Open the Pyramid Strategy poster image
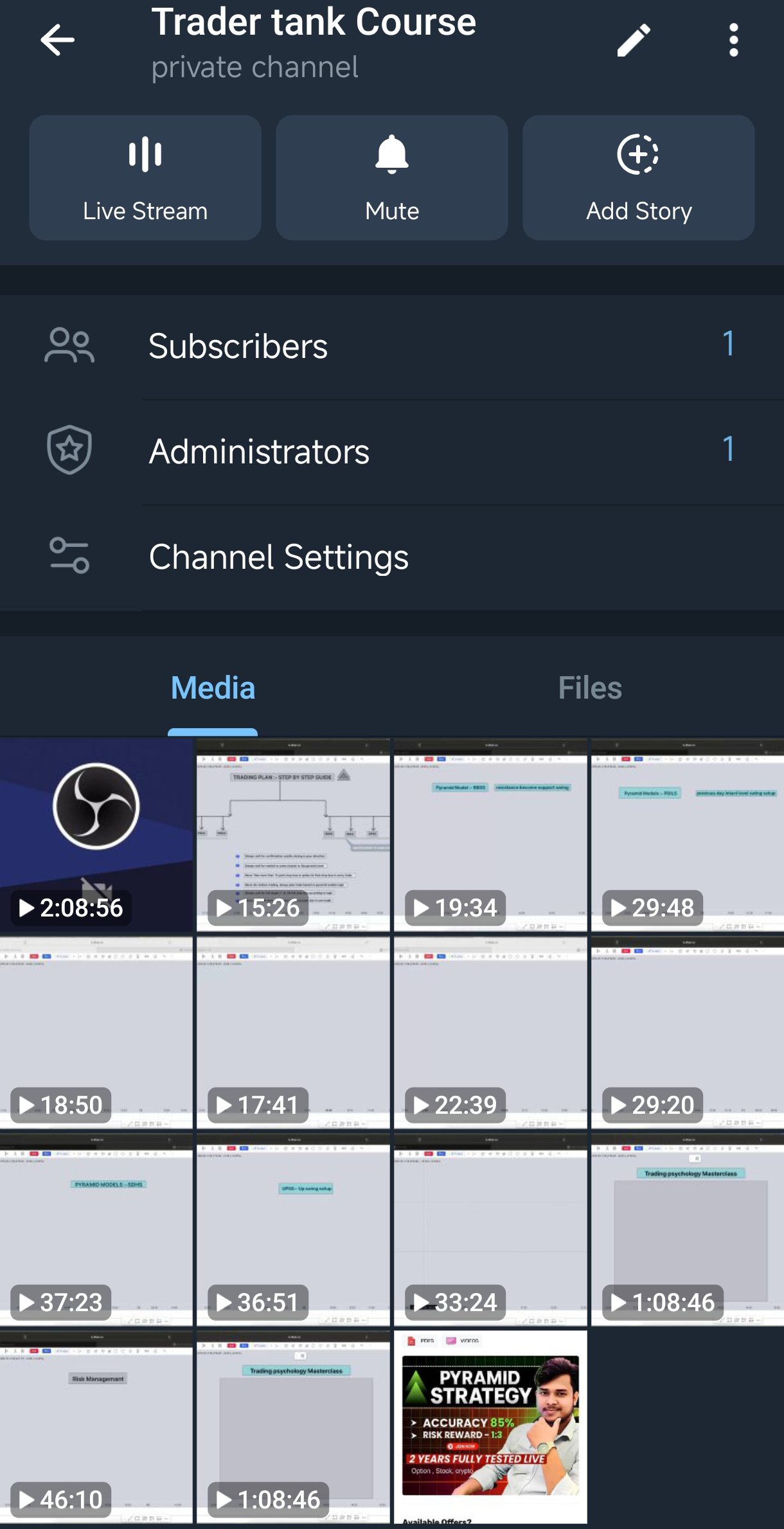This screenshot has width=784, height=1529. click(490, 1426)
